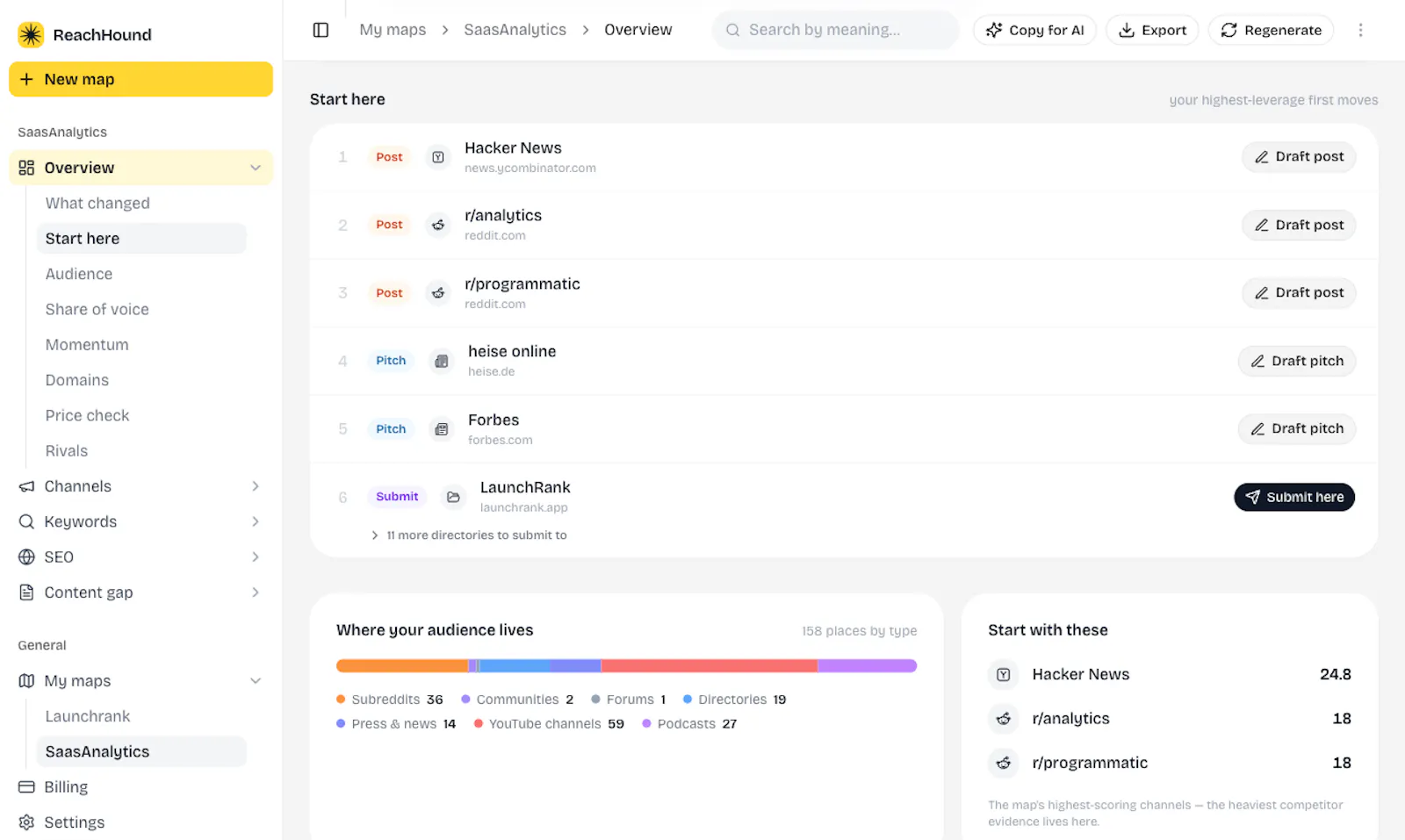
Task: Focus the Search by meaning field
Action: point(836,30)
